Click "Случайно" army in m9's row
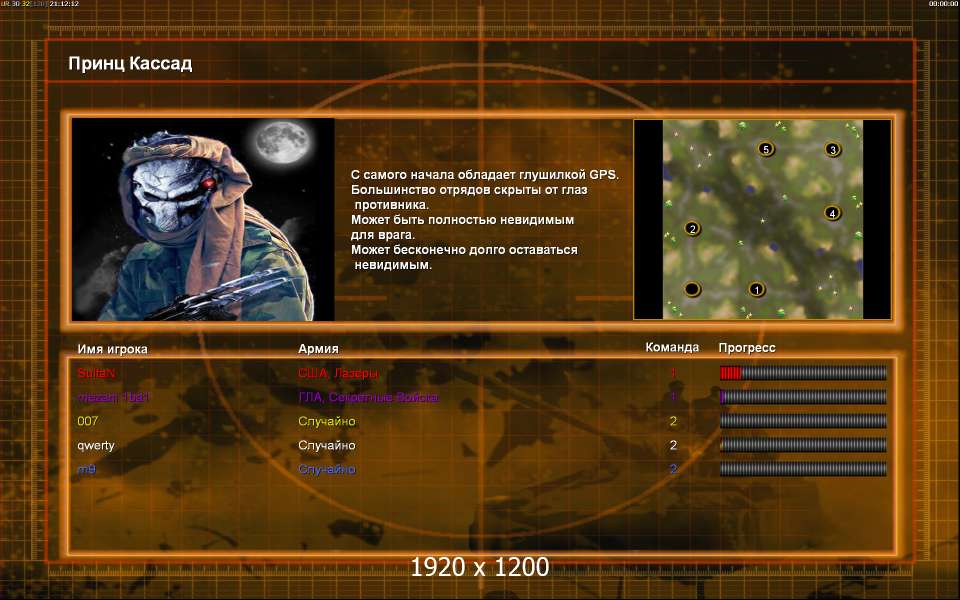The width and height of the screenshot is (960, 600). [x=327, y=469]
